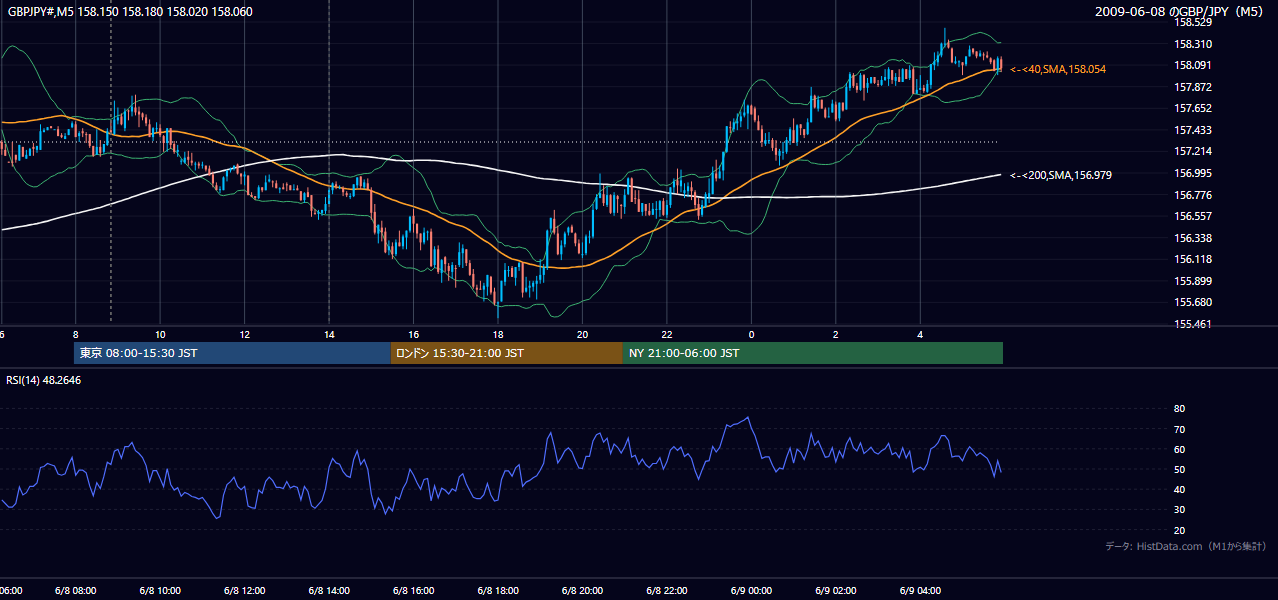1278x600 pixels.
Task: Click the NY 21:00-06:00 JST session bar
Action: [x=813, y=353]
